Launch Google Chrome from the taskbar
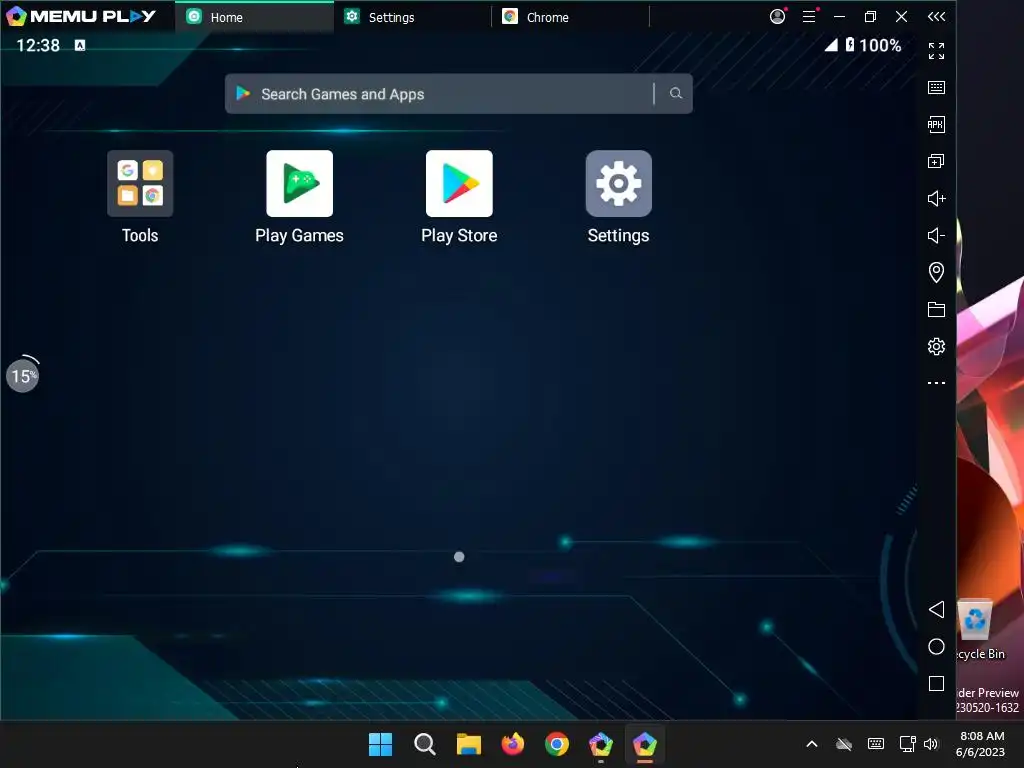 (x=556, y=744)
